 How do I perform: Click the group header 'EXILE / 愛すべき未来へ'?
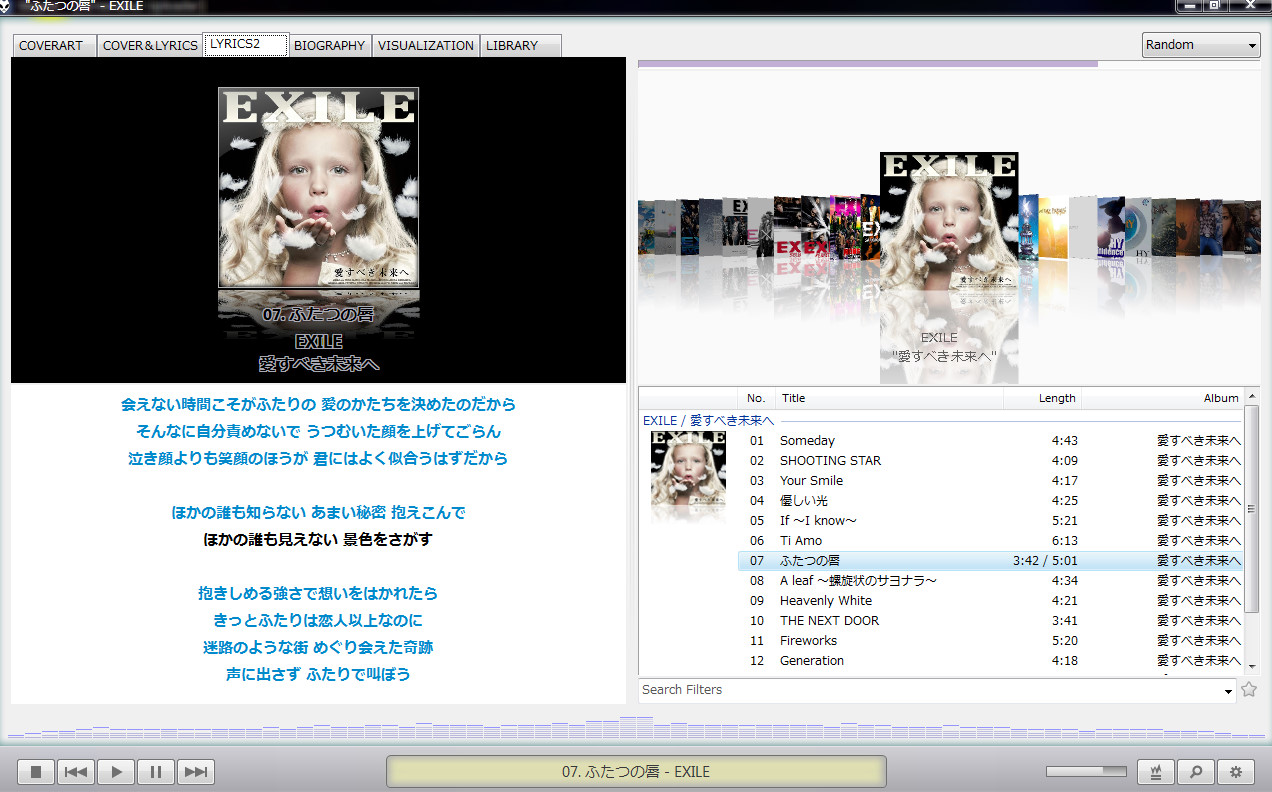(x=708, y=421)
